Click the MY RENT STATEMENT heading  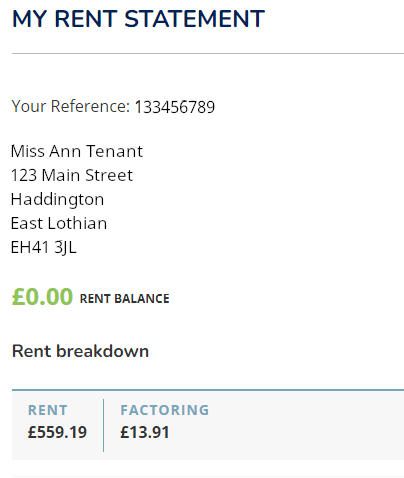coord(138,19)
